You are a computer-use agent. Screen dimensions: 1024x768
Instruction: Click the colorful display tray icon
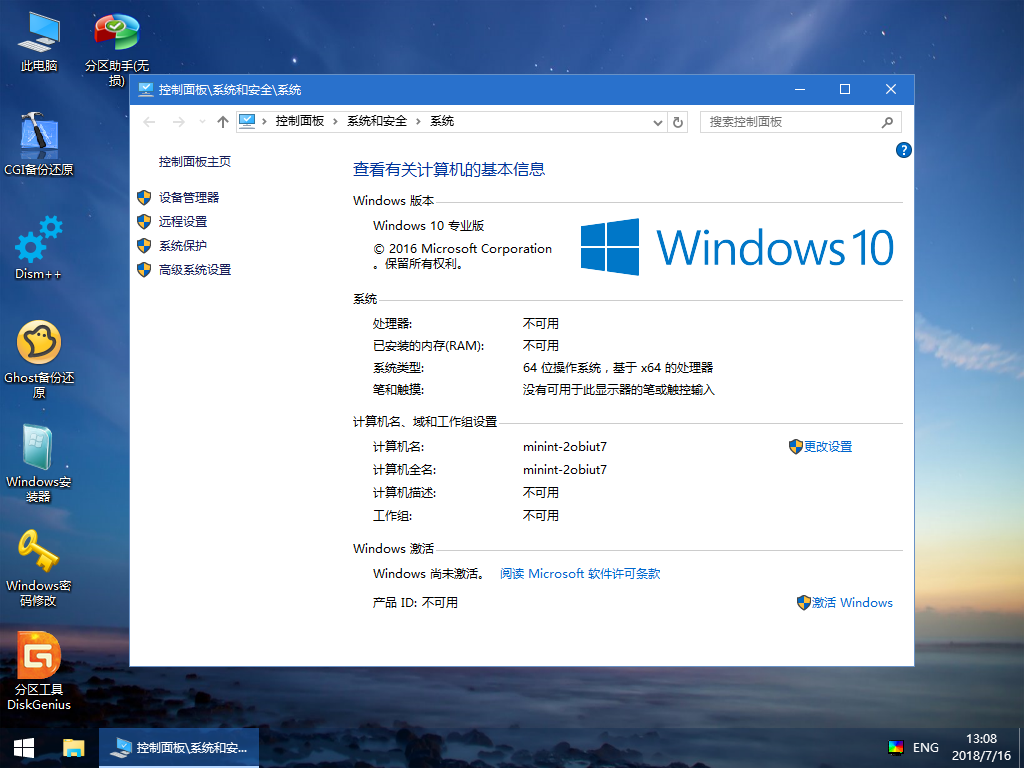896,748
